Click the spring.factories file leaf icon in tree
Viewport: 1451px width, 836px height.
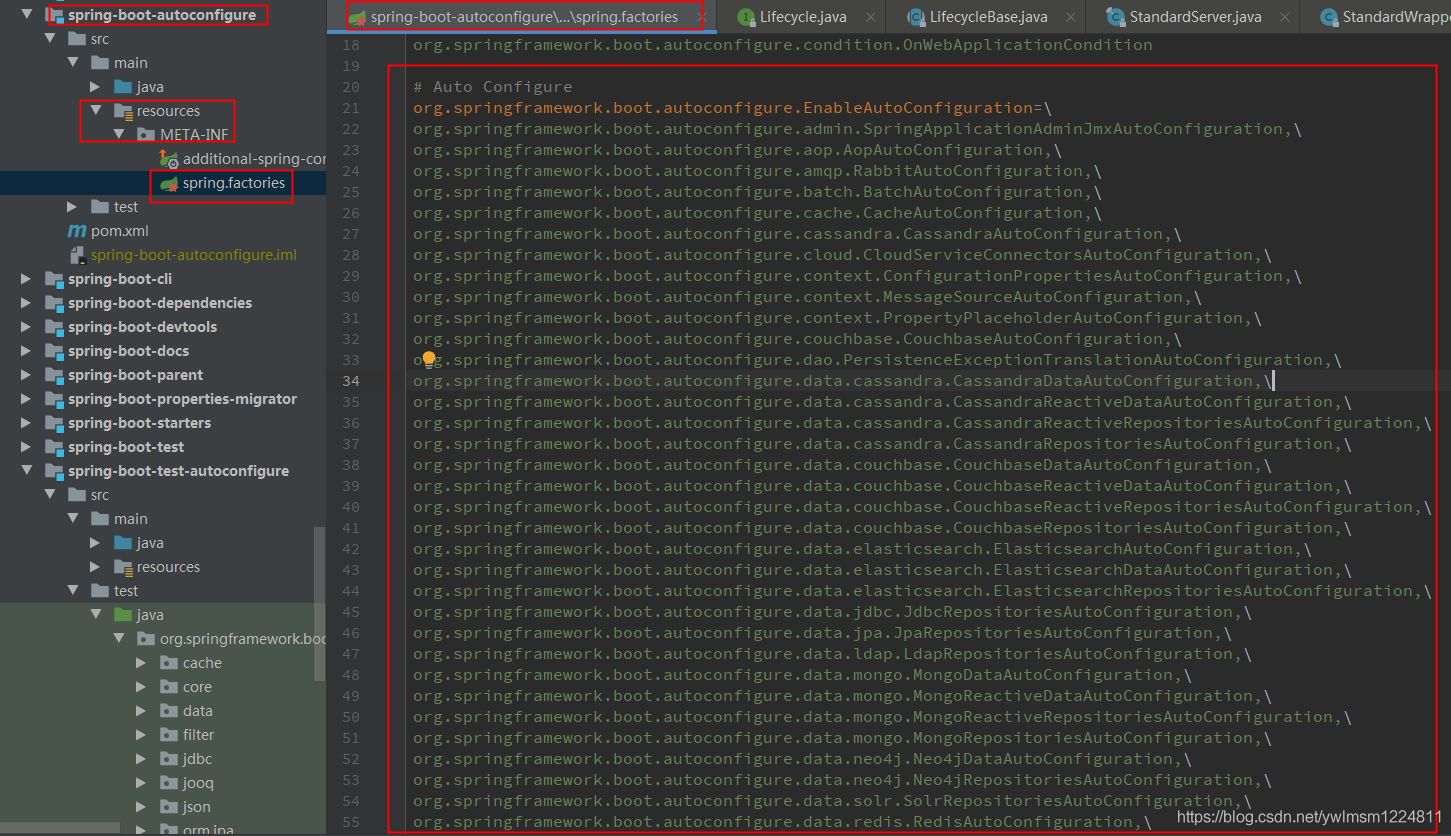169,183
